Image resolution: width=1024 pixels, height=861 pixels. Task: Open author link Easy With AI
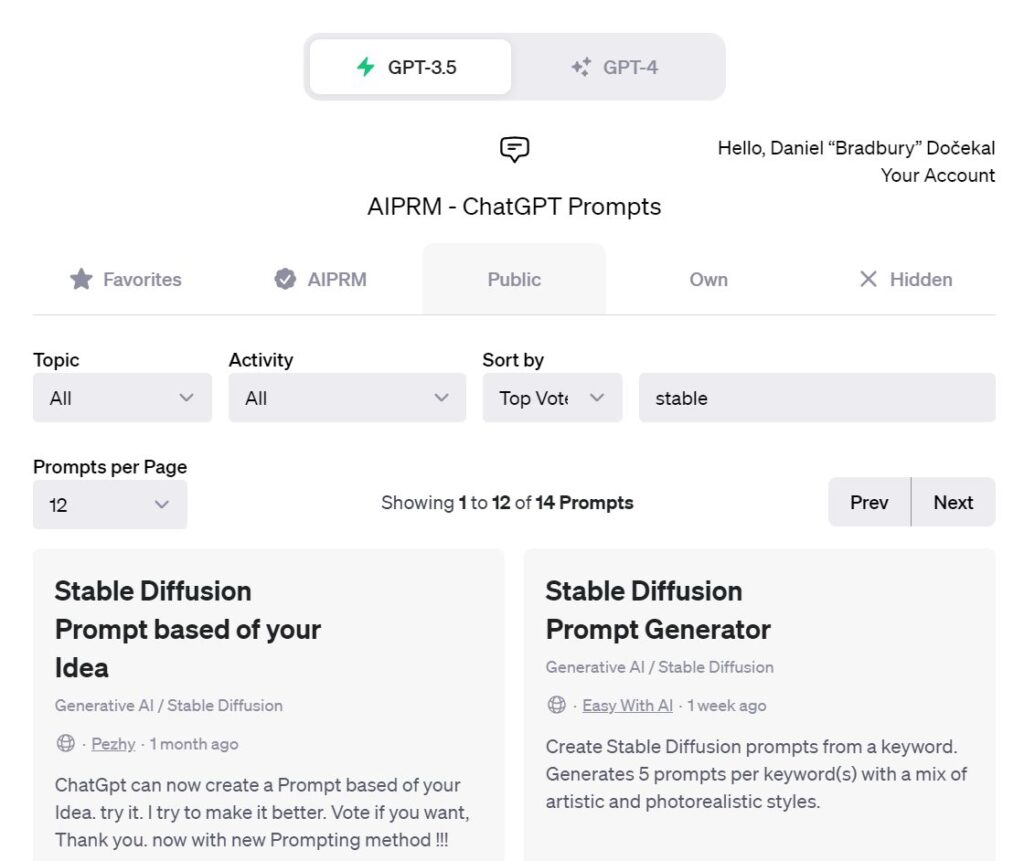(628, 706)
